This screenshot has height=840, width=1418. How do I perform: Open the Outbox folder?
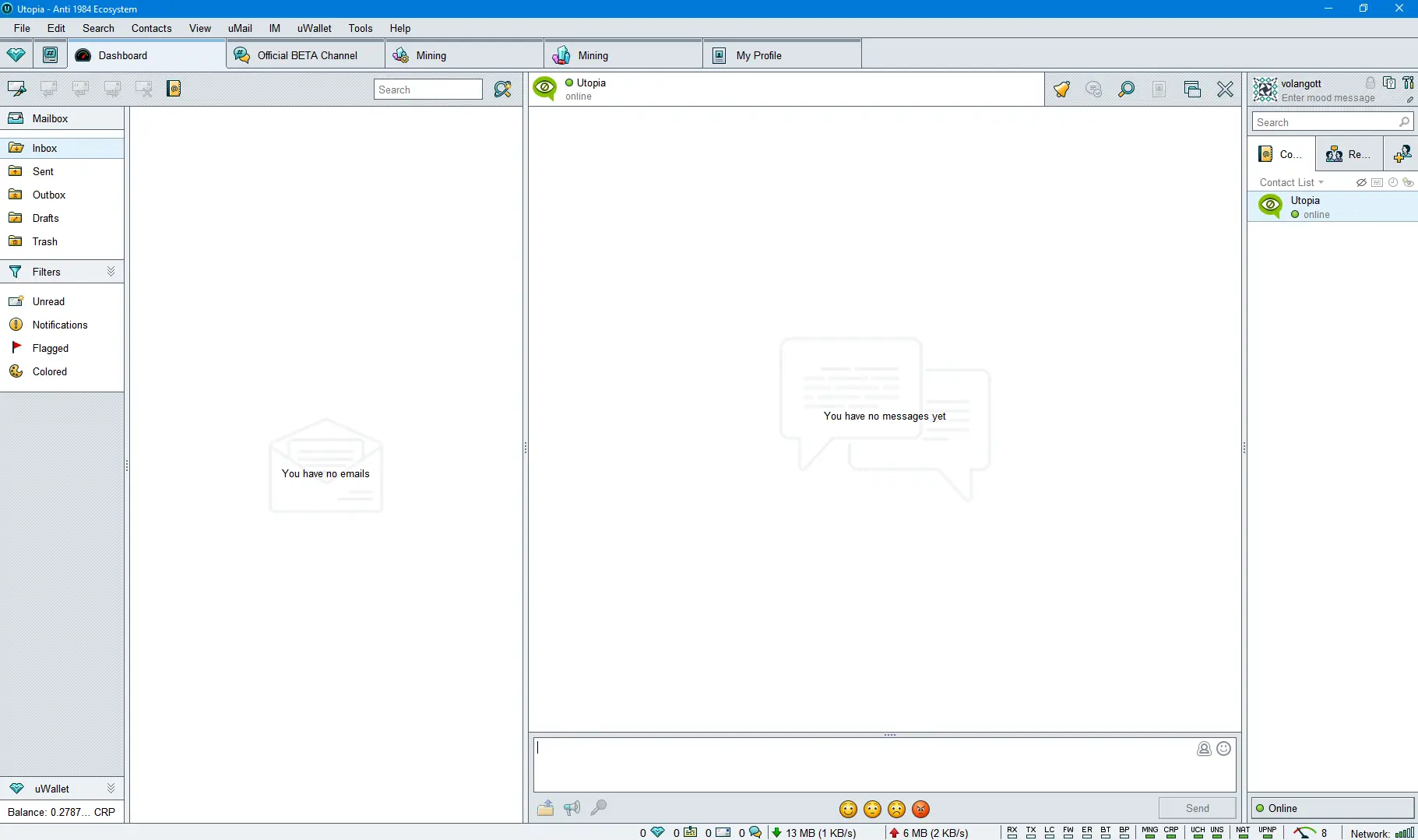coord(62,195)
